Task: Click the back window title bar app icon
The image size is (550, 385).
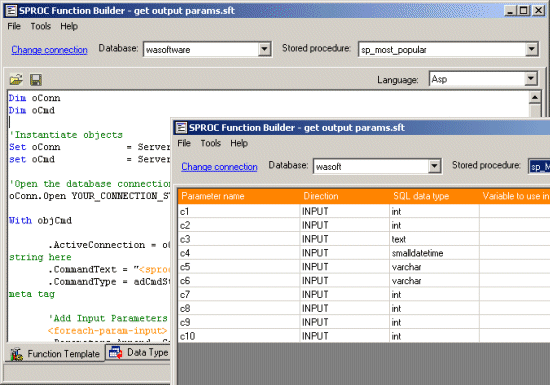Action: (x=11, y=11)
